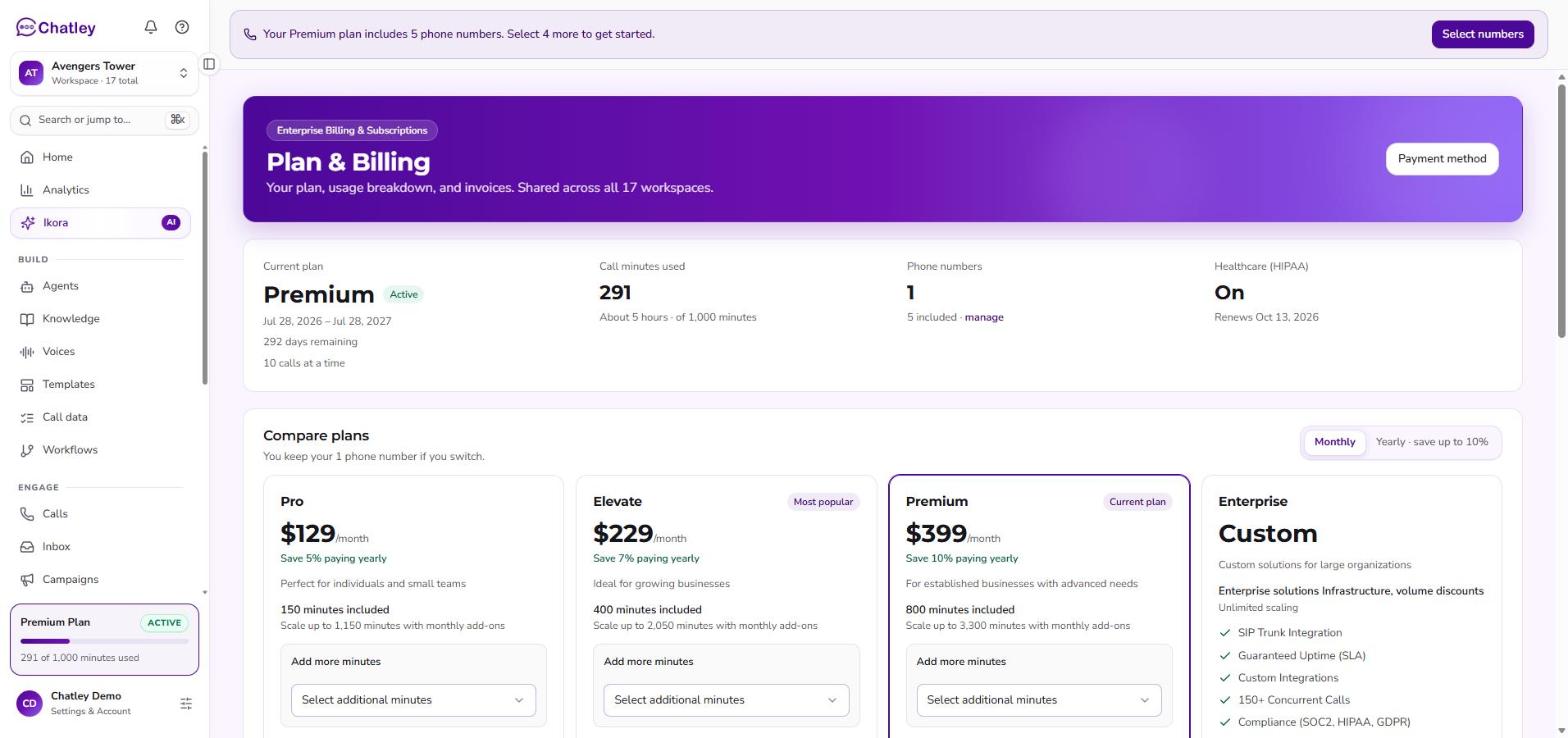Open the notifications bell

[151, 27]
